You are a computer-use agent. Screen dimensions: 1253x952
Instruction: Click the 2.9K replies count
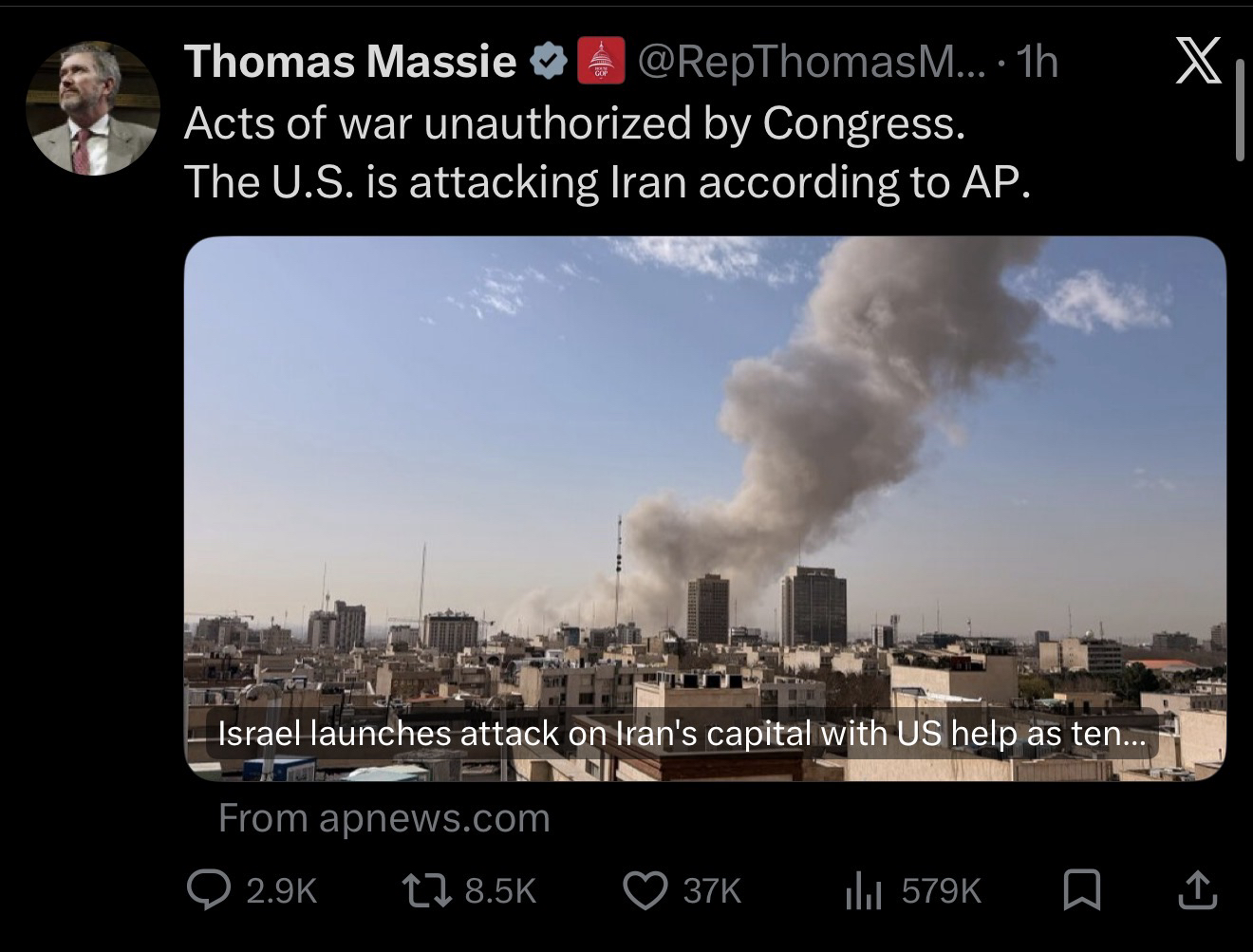pyautogui.click(x=281, y=891)
